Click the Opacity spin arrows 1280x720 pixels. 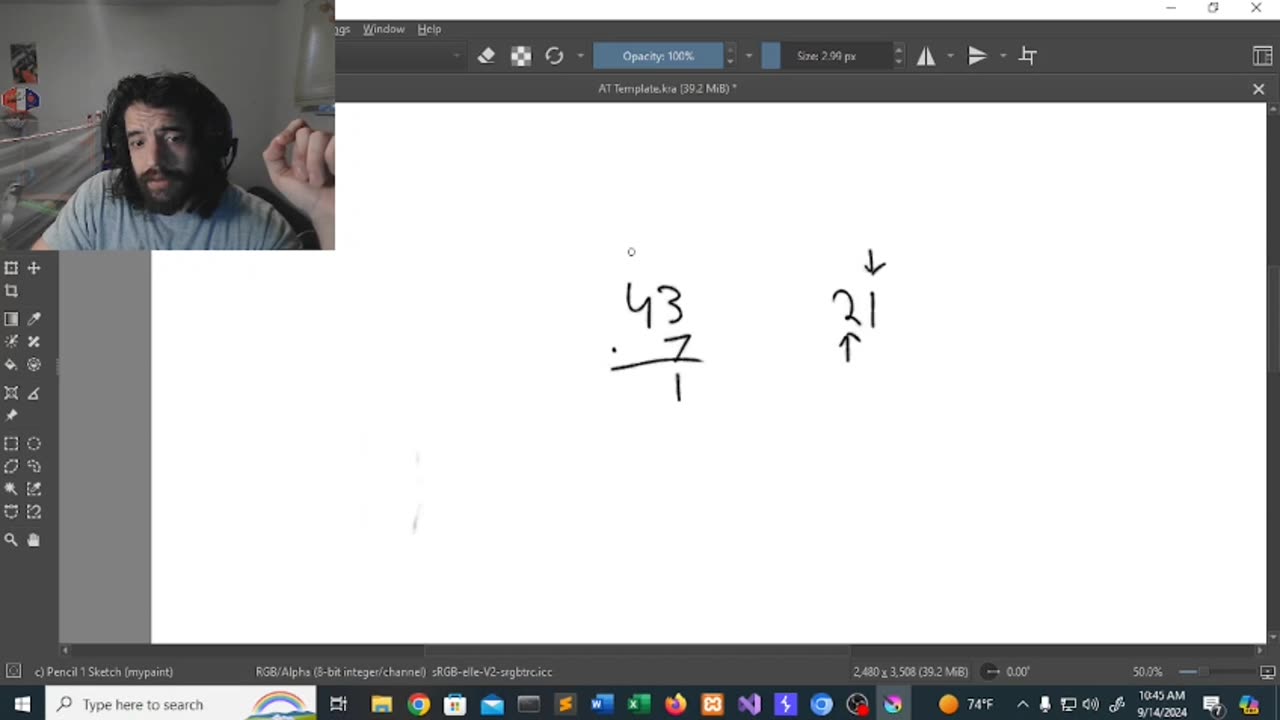click(x=730, y=56)
